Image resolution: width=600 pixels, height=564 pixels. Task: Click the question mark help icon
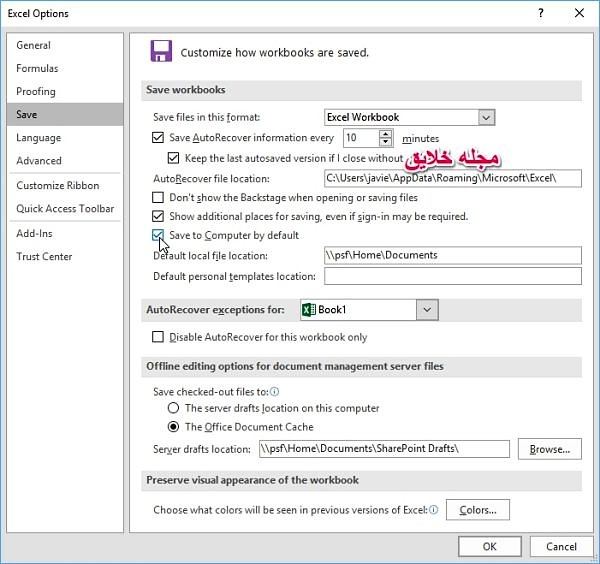coord(541,13)
